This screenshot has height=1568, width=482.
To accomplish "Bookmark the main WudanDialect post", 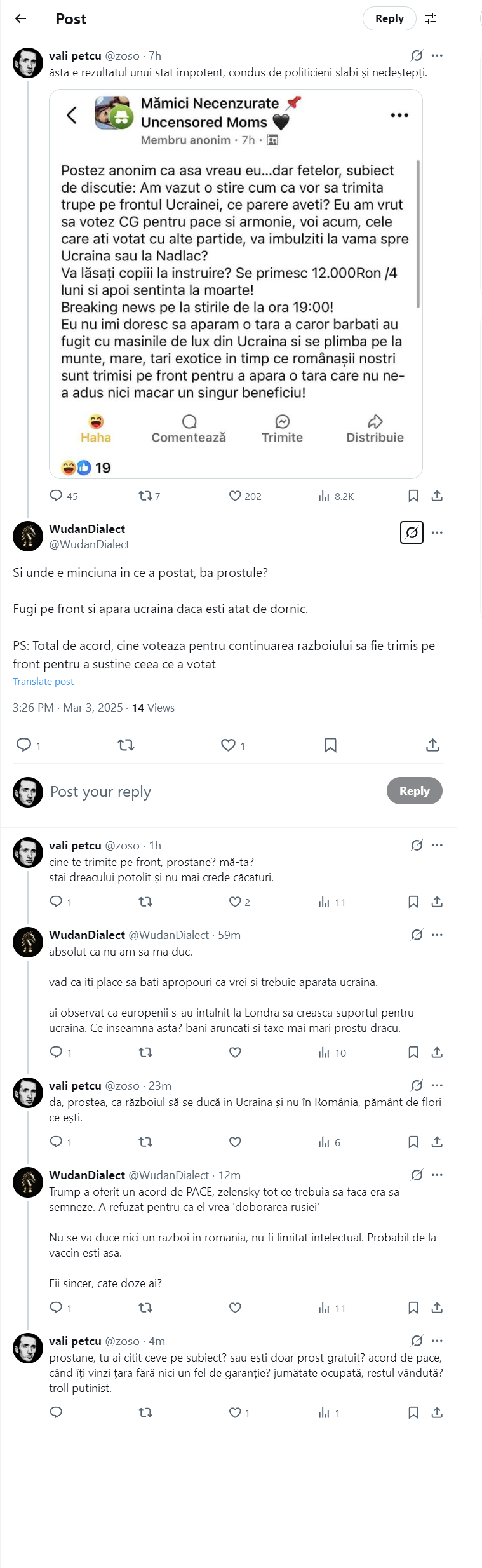I will [x=330, y=745].
